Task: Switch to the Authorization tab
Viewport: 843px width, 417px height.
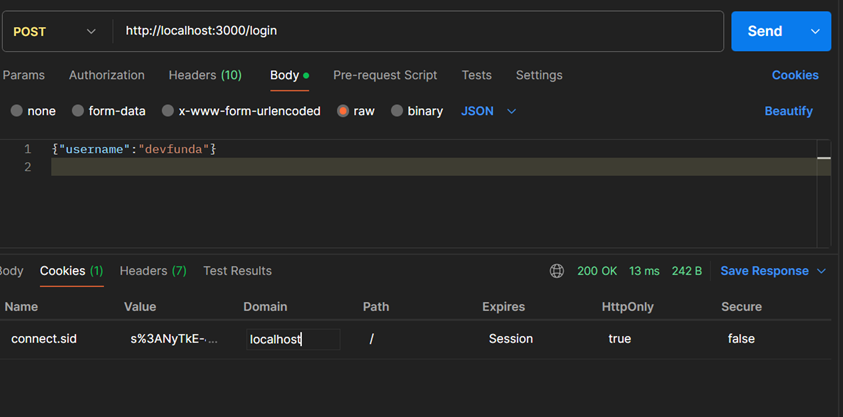Action: (106, 75)
